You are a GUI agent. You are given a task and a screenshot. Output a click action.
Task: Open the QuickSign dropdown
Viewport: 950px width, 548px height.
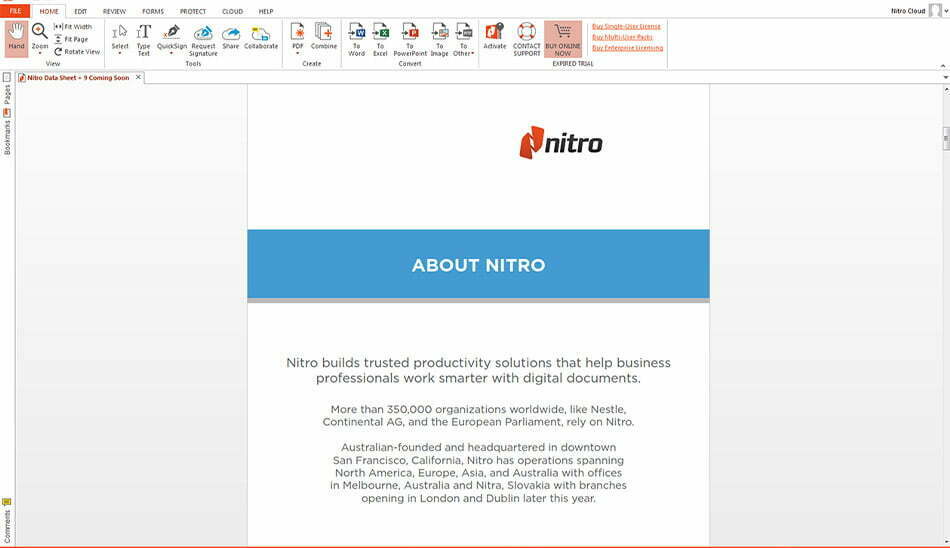171,53
